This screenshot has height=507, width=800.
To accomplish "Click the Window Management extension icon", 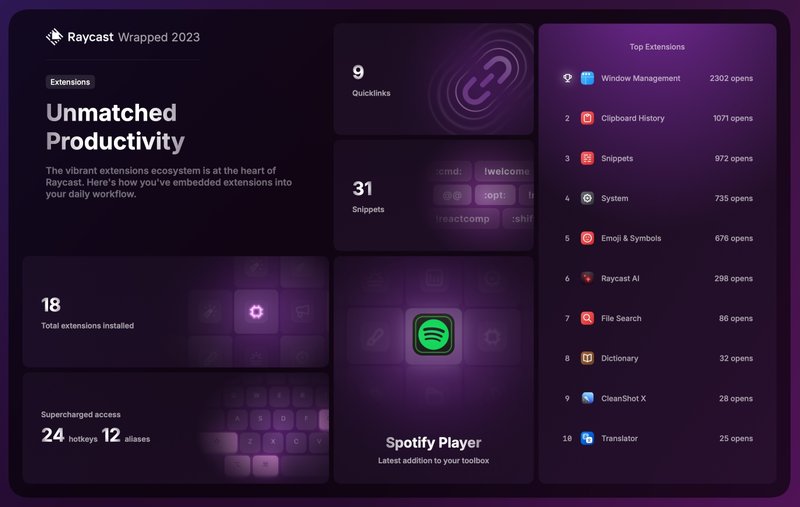I will [587, 78].
